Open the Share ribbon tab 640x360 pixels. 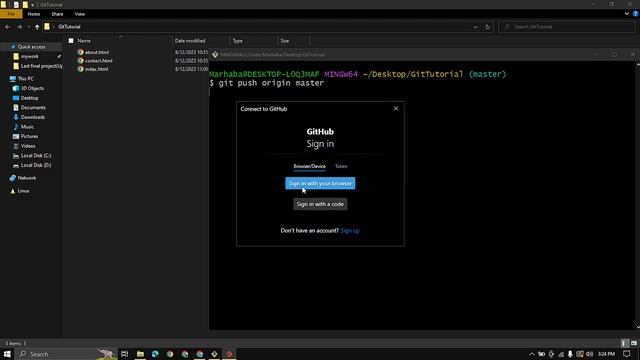(x=57, y=14)
